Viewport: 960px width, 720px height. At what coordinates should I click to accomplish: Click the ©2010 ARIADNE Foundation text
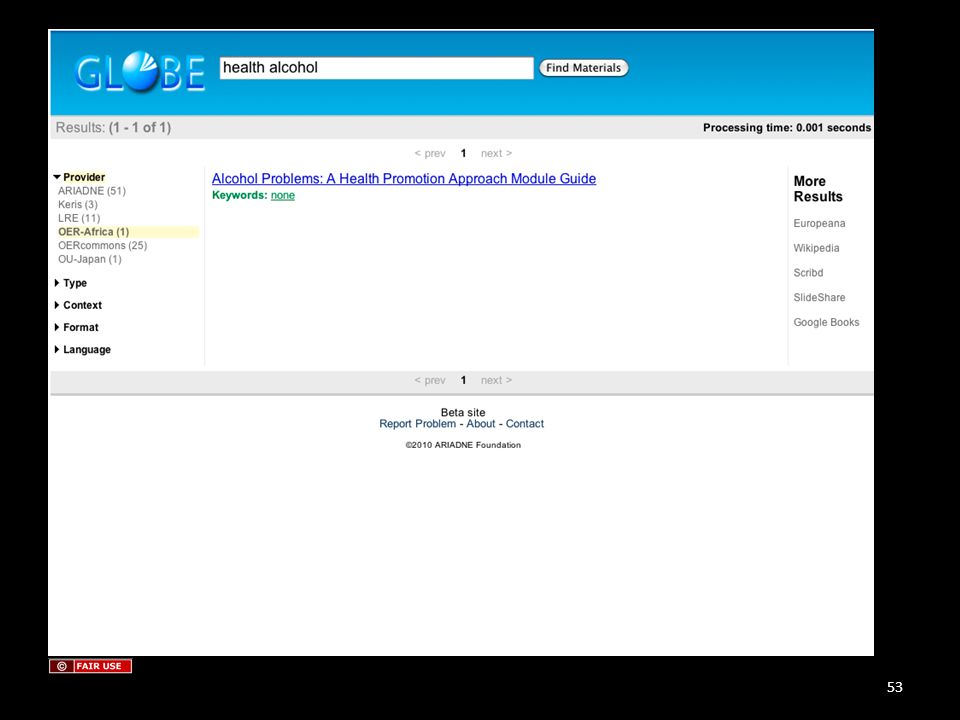point(463,445)
